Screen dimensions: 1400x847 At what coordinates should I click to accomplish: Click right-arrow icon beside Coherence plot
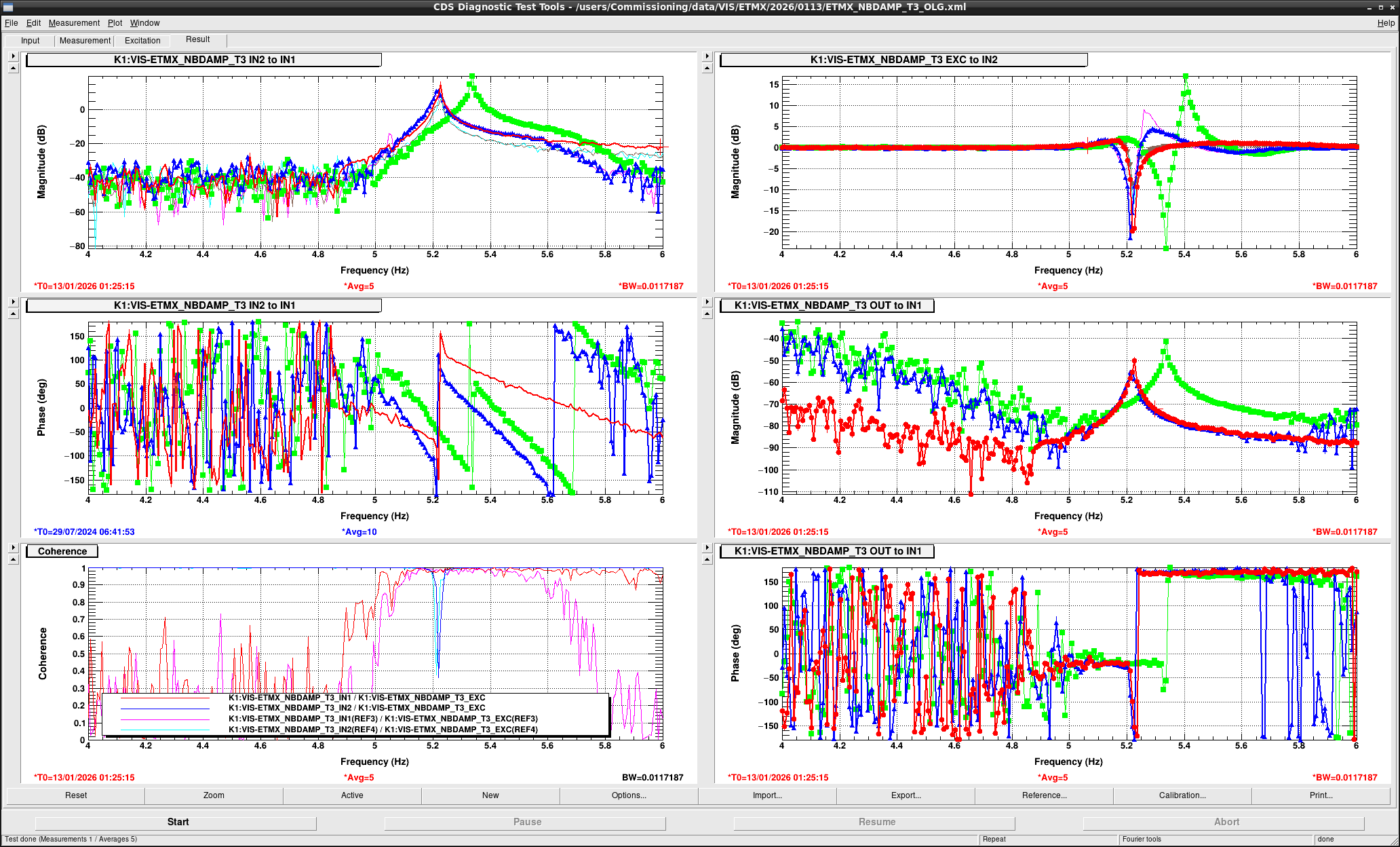pyautogui.click(x=13, y=548)
